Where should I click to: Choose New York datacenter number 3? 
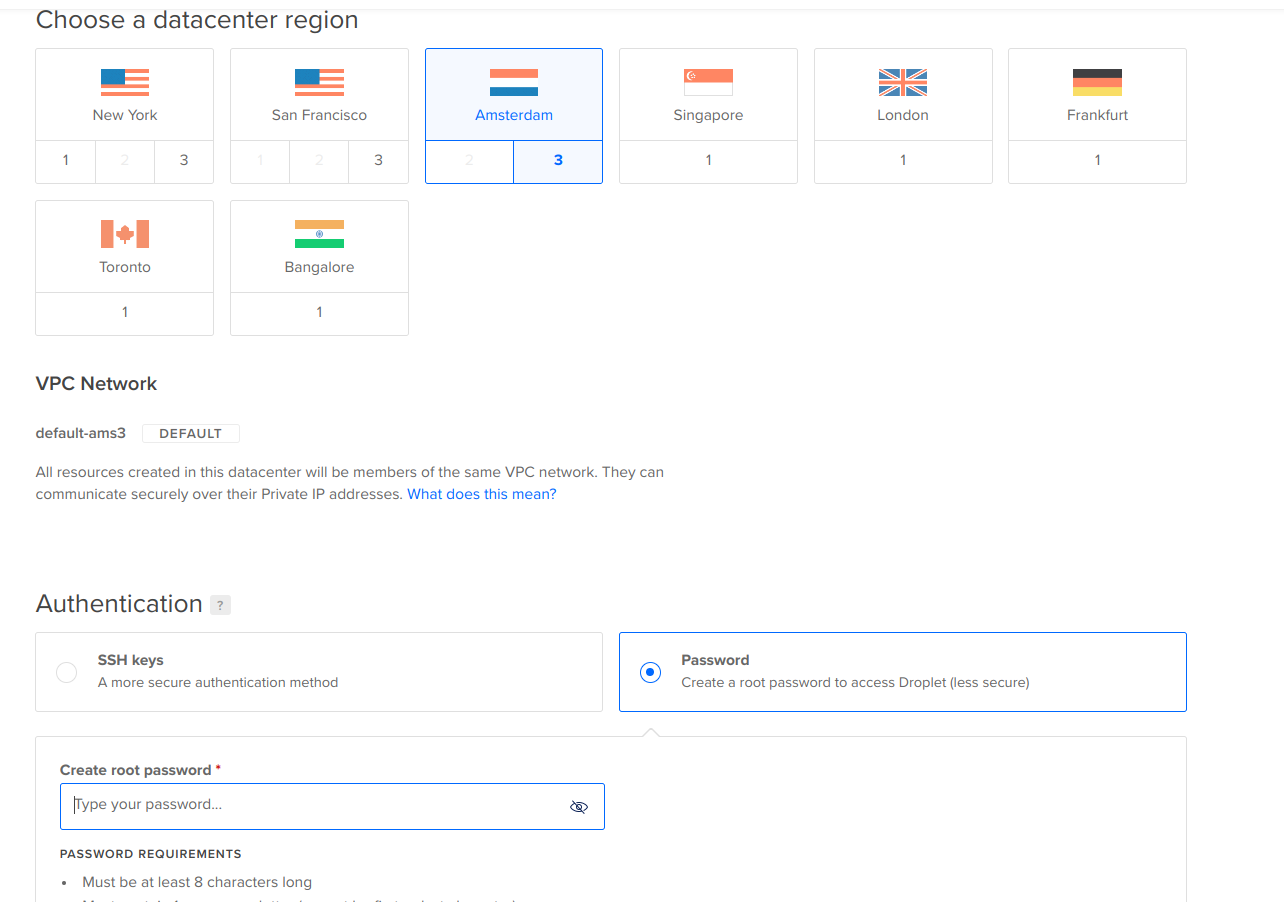click(184, 161)
